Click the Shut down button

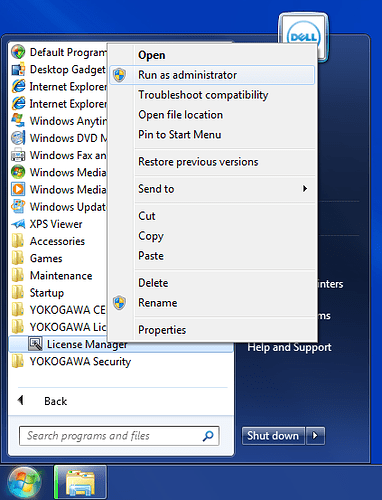click(x=273, y=436)
